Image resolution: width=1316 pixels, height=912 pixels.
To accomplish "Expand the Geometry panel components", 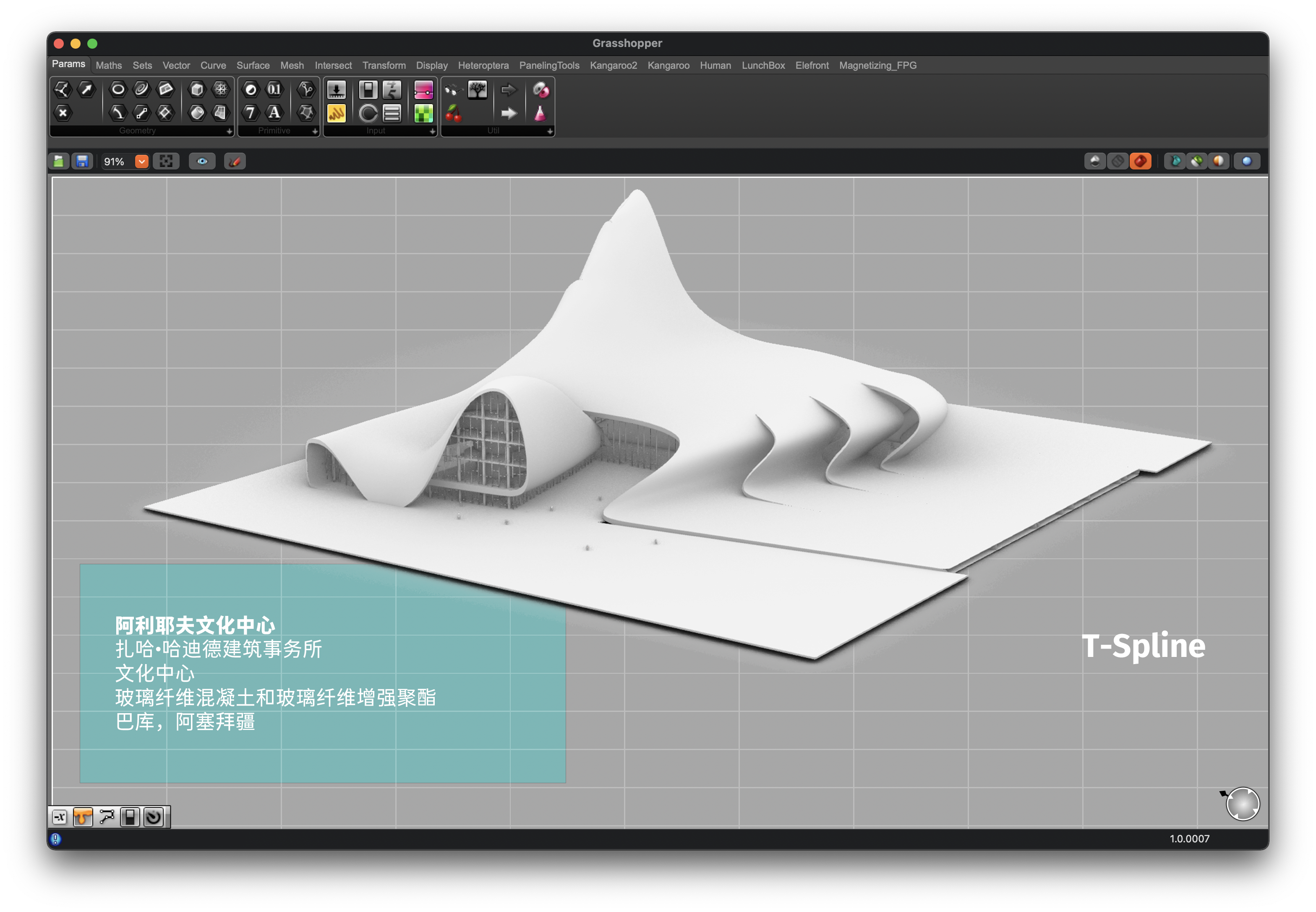I will [229, 131].
